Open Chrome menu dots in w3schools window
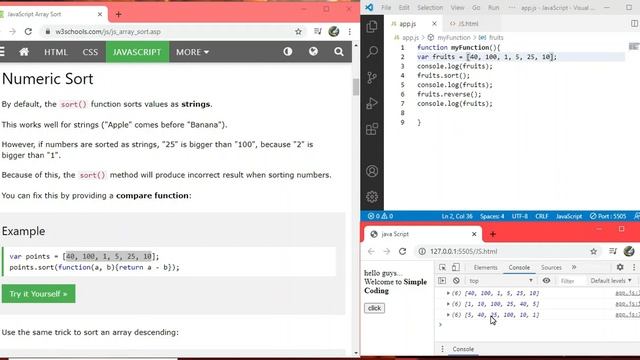 coord(349,31)
